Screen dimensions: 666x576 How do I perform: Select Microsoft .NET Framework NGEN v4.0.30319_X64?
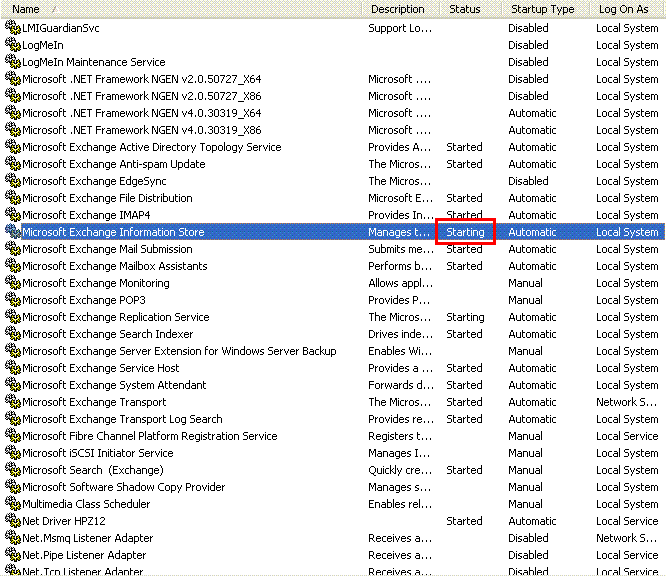click(x=141, y=113)
